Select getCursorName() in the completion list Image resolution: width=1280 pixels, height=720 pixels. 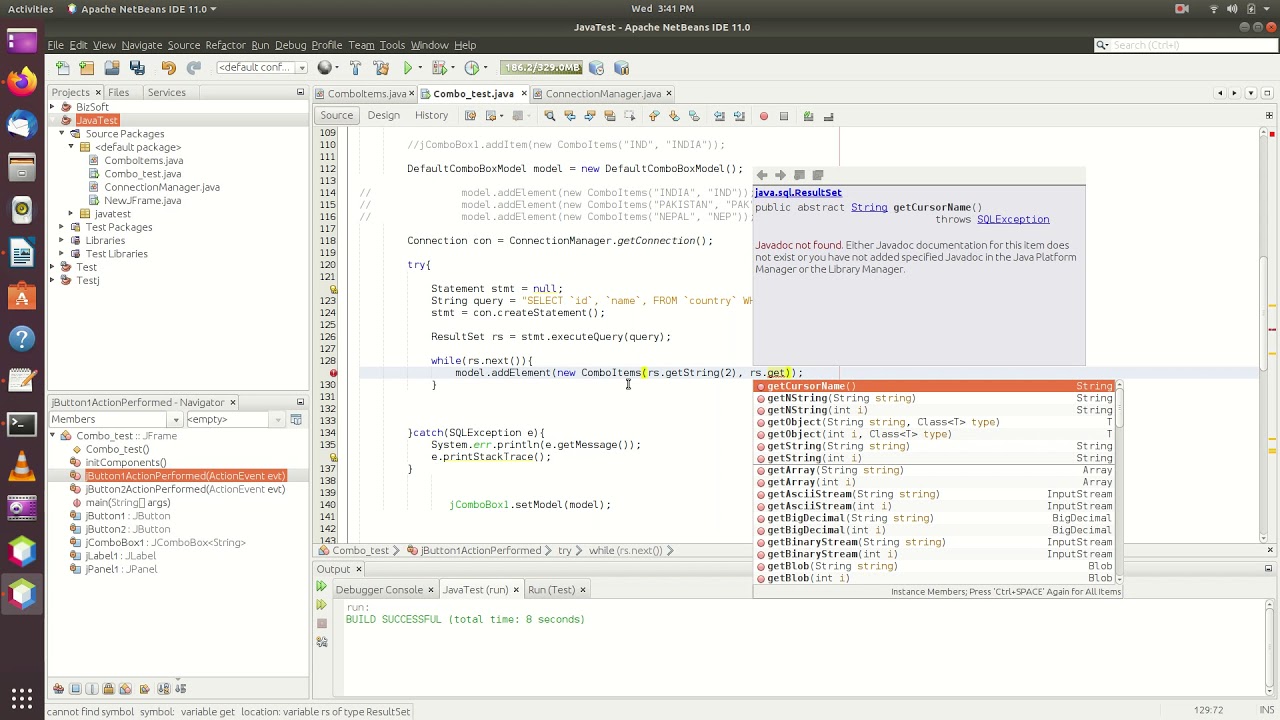coord(934,386)
